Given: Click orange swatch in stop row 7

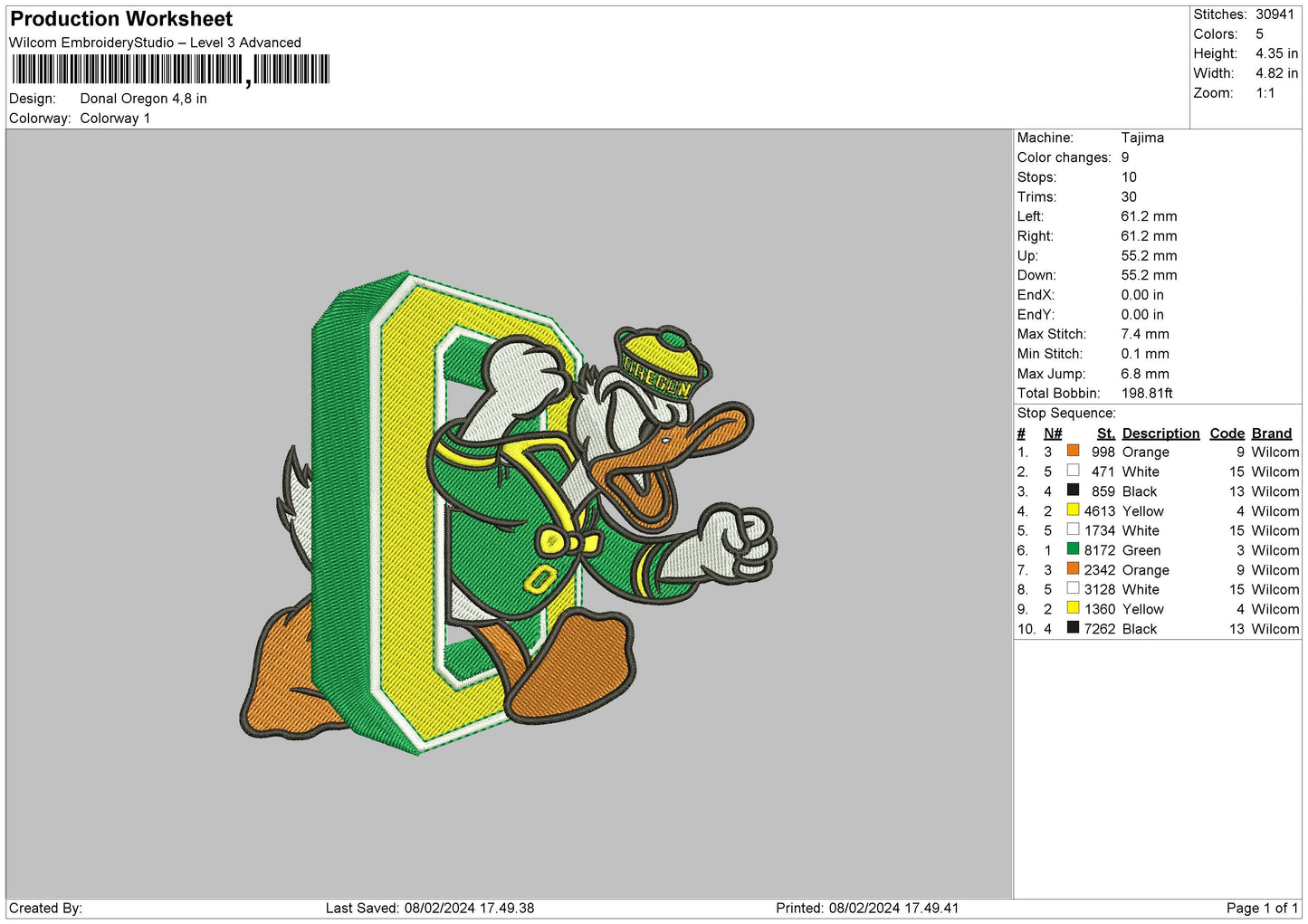Looking at the screenshot, I should point(1073,568).
